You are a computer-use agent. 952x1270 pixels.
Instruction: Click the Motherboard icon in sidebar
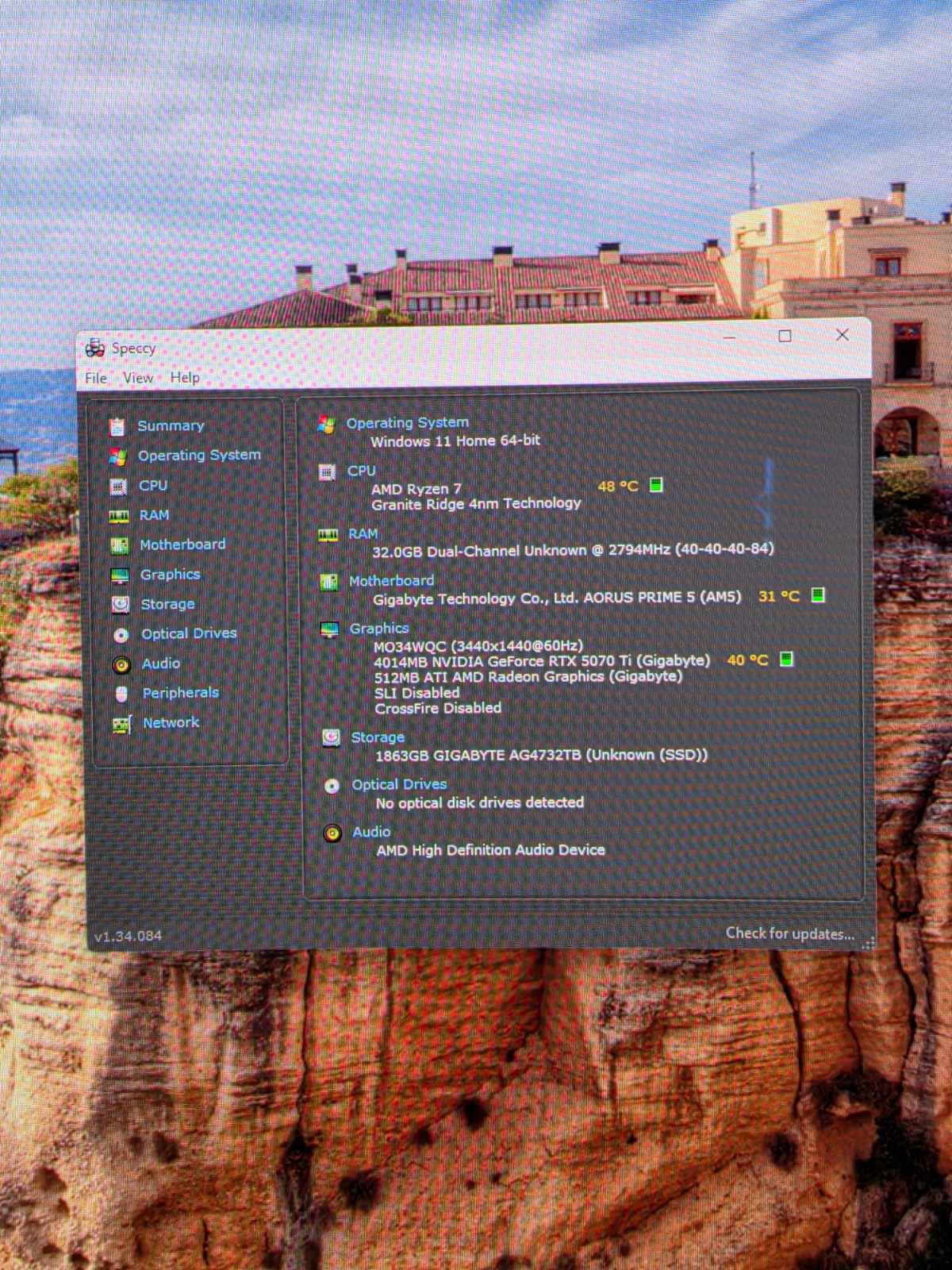(x=120, y=545)
